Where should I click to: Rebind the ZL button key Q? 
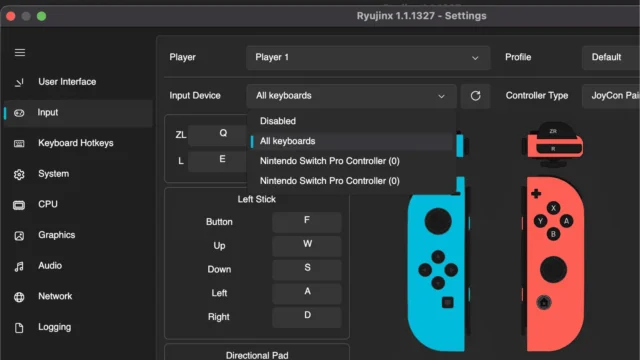click(x=218, y=134)
